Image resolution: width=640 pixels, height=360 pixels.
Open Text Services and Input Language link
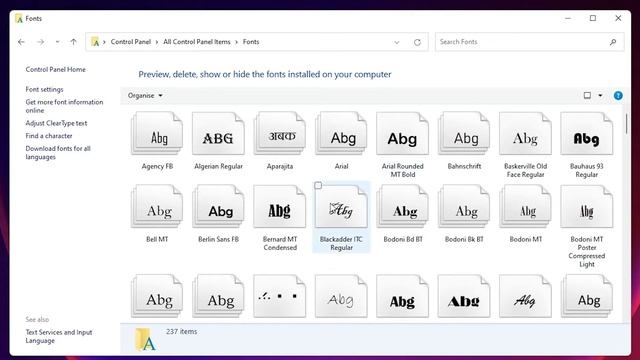[x=59, y=336]
